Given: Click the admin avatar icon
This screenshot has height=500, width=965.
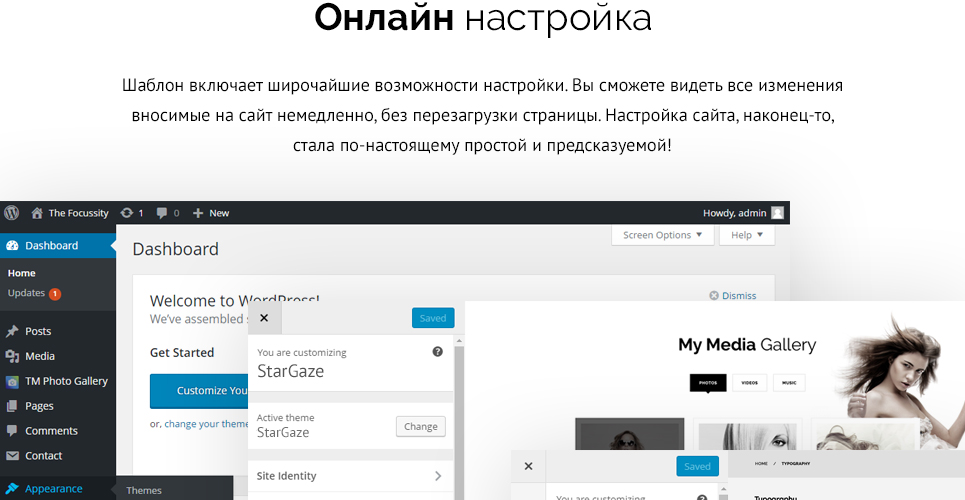Looking at the screenshot, I should tap(778, 213).
